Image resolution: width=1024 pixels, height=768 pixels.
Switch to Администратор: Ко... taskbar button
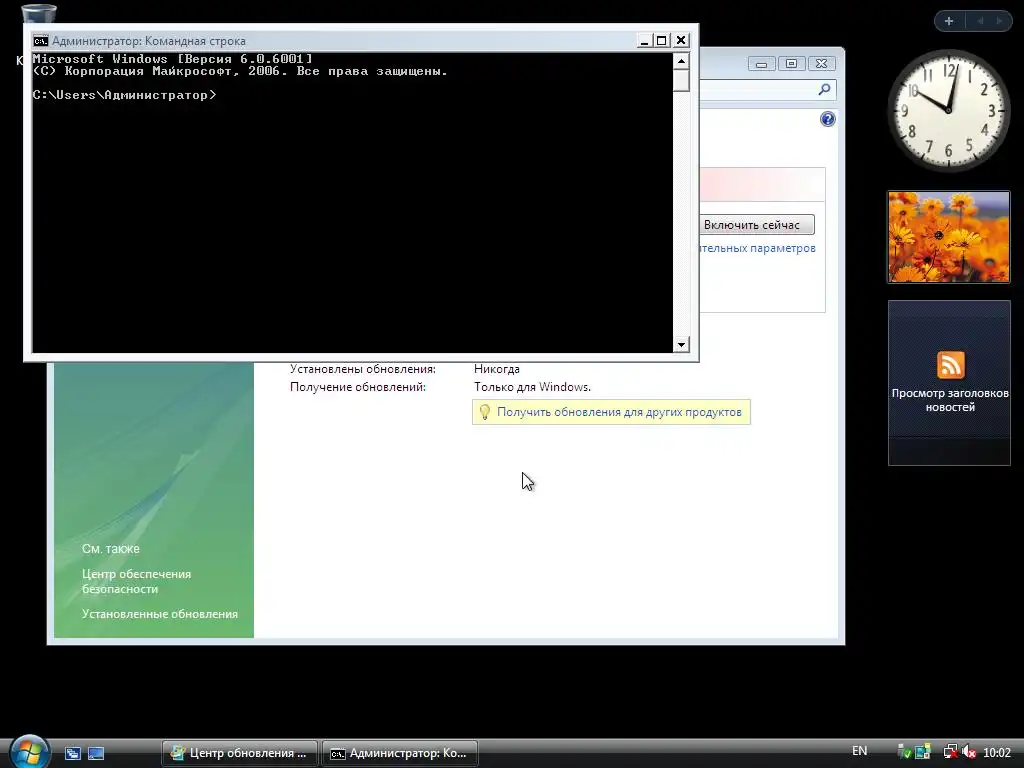400,753
